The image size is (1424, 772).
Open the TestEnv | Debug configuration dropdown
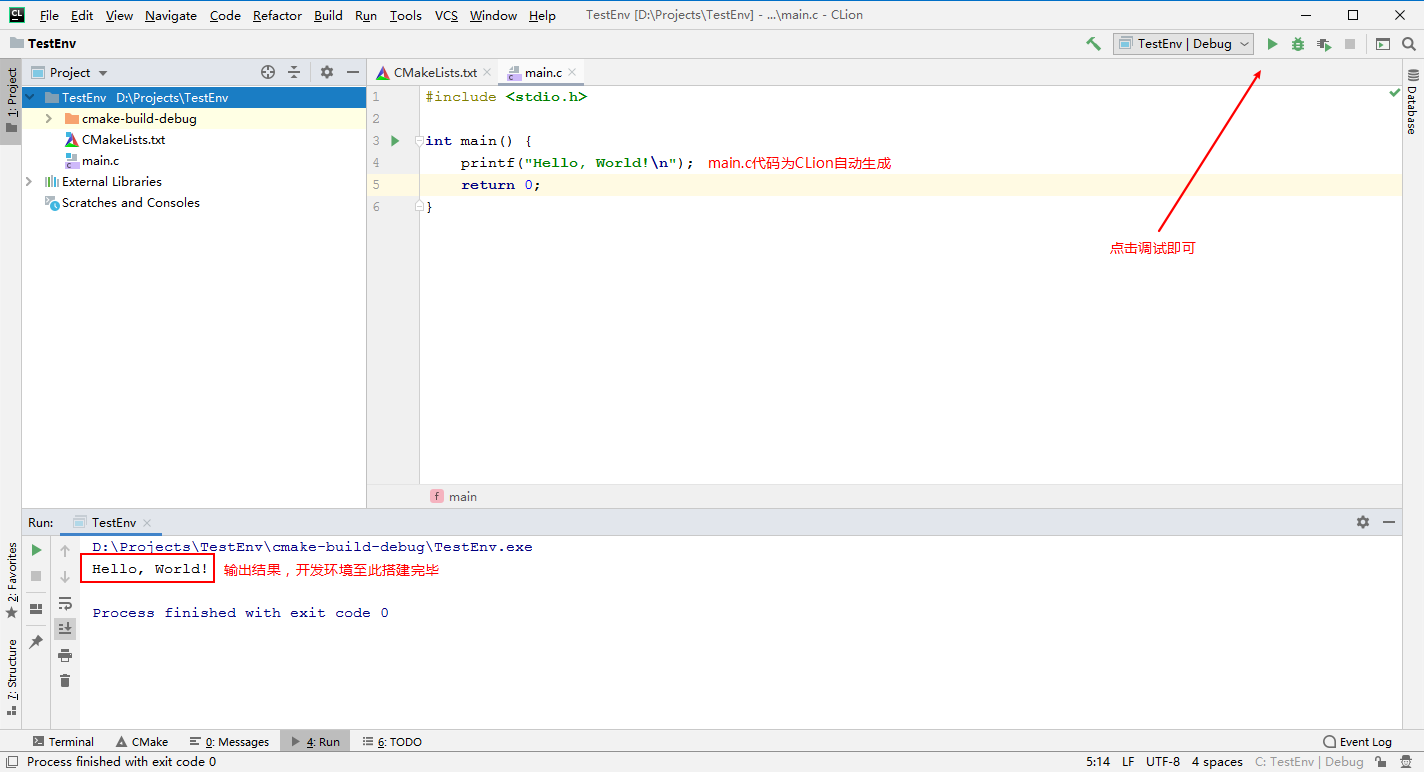click(x=1183, y=44)
